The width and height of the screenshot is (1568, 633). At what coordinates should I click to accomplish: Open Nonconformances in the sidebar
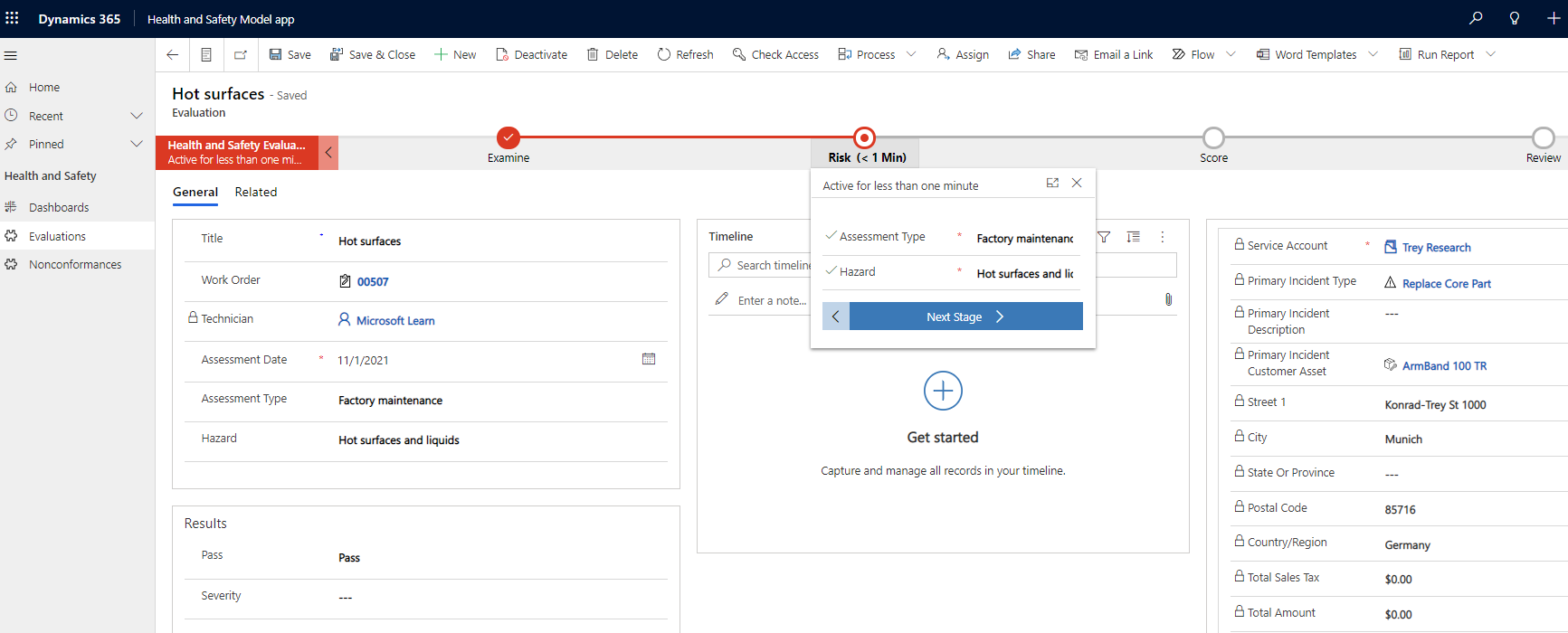77,264
